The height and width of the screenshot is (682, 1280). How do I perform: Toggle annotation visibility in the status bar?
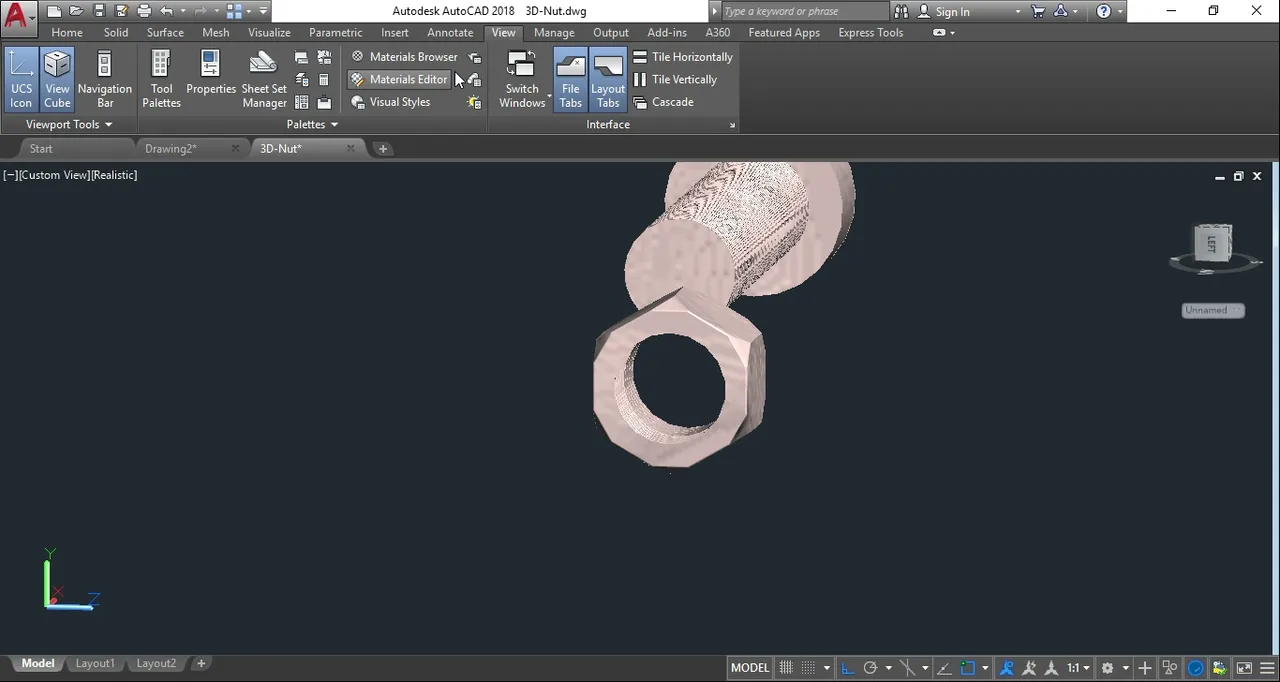coord(1006,668)
